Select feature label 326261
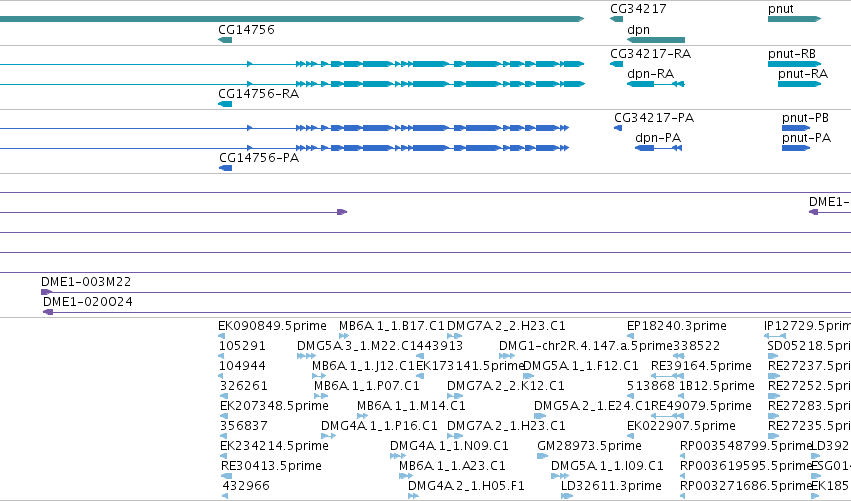Viewport: 851px width, 501px height. click(244, 386)
